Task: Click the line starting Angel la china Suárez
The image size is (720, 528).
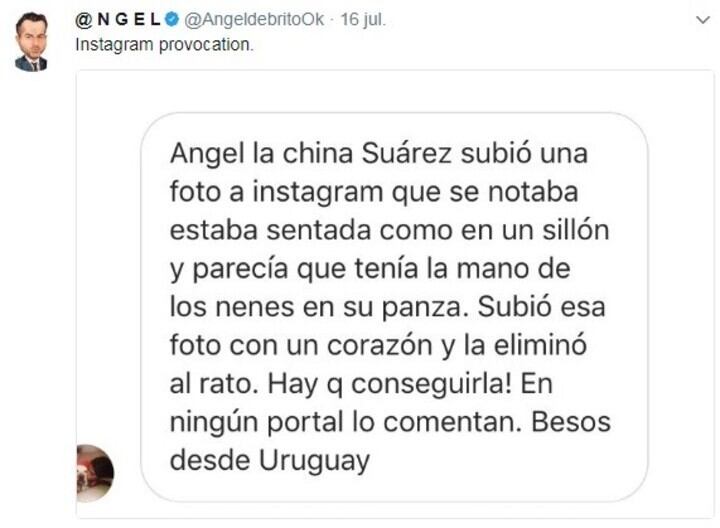Action: [x=379, y=154]
